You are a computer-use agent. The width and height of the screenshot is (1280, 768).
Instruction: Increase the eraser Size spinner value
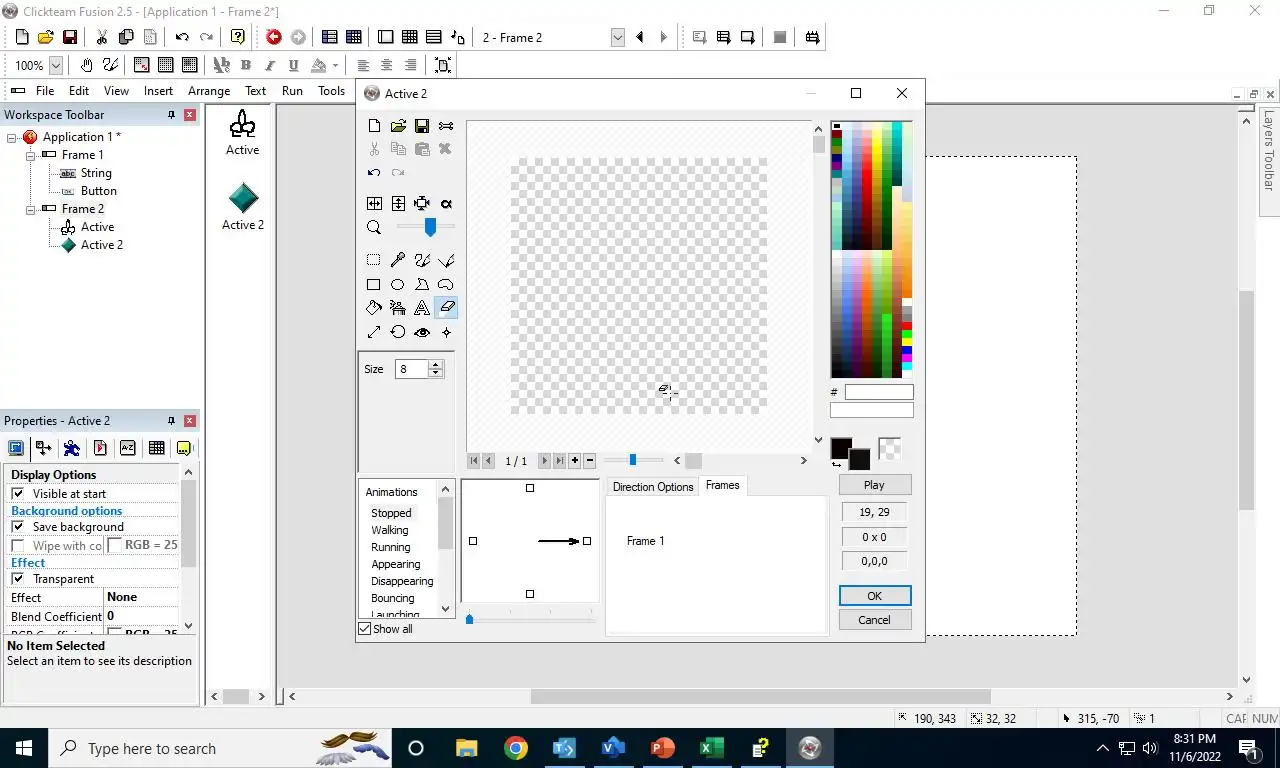tap(435, 365)
